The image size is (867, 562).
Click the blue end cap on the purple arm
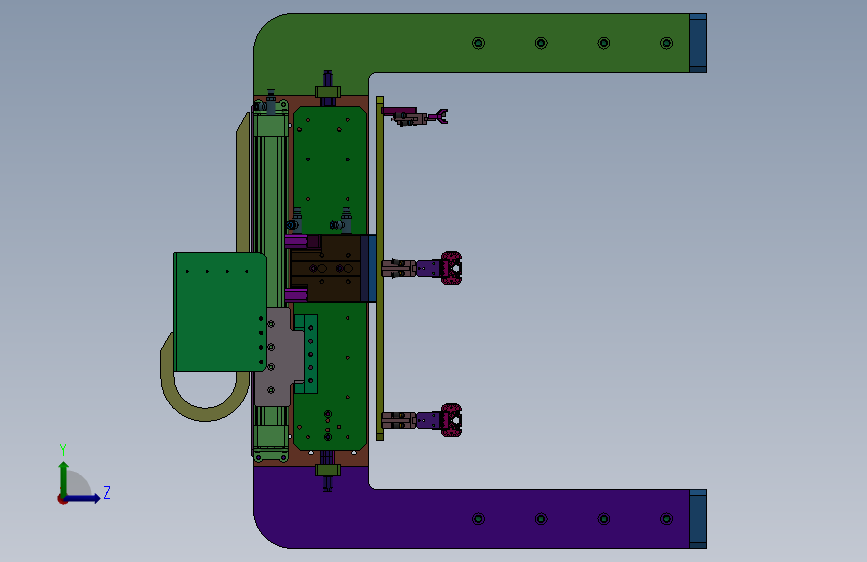click(x=698, y=519)
